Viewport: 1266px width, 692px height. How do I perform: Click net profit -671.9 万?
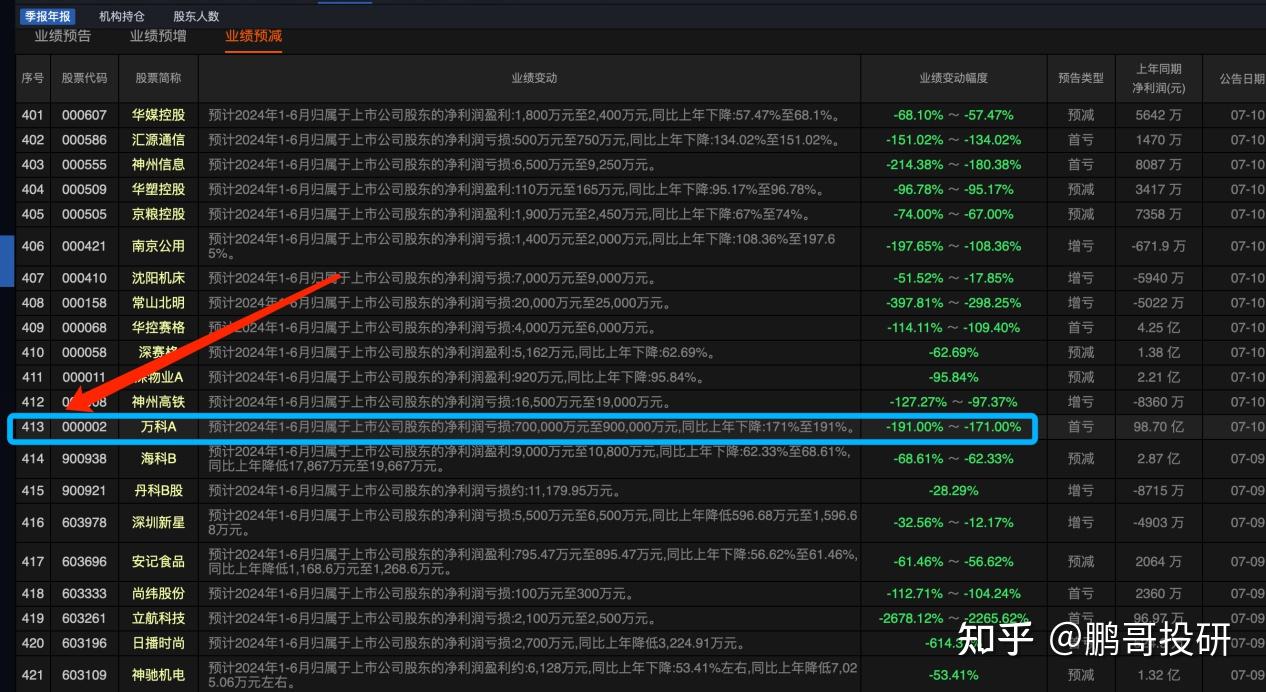[x=1158, y=246]
